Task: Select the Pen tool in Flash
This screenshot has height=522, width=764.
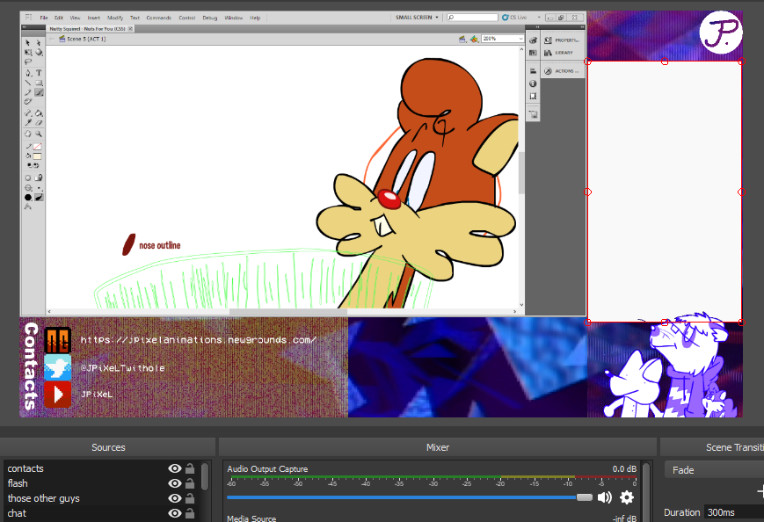Action: click(x=28, y=73)
